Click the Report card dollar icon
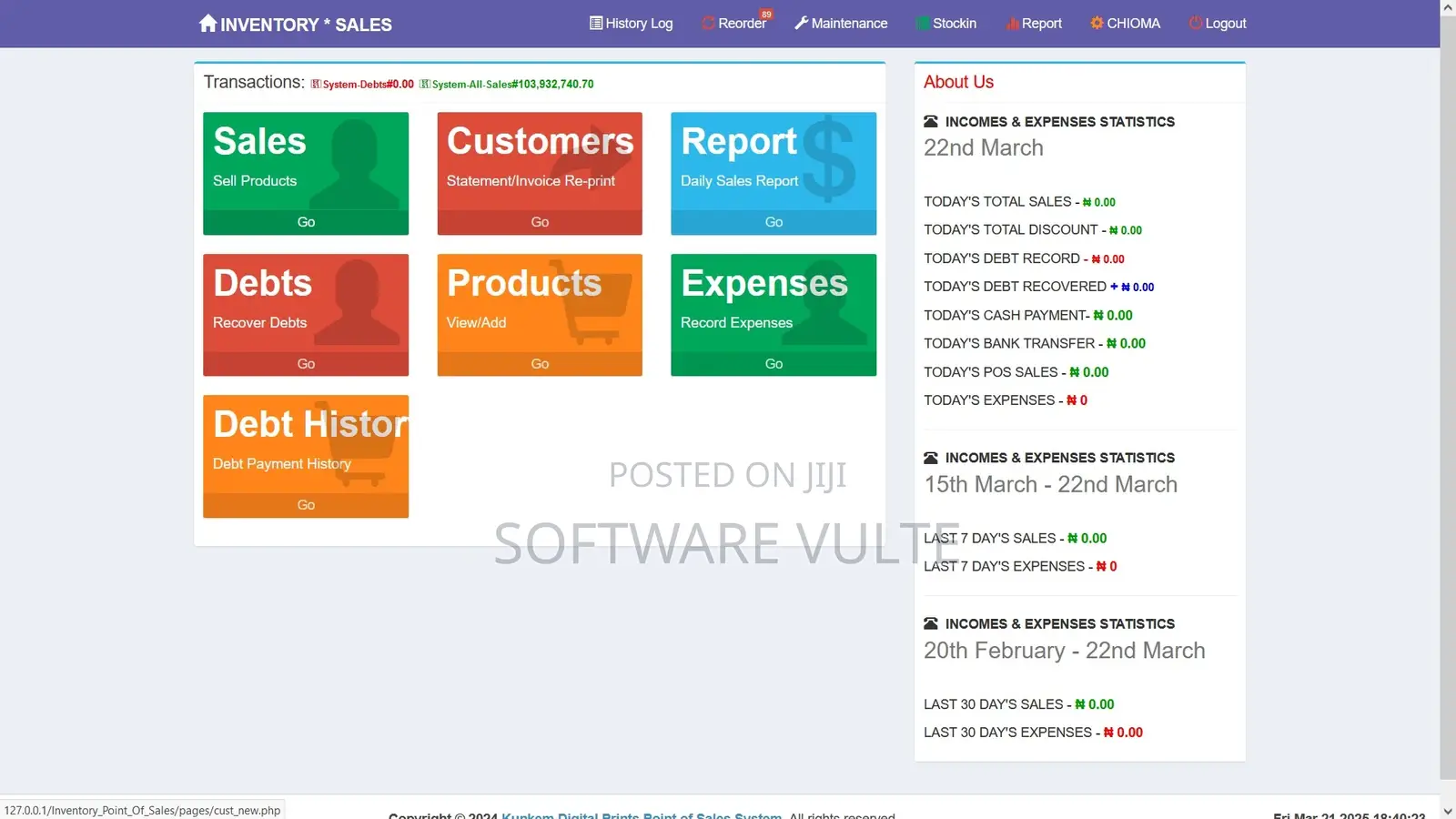 tap(828, 158)
